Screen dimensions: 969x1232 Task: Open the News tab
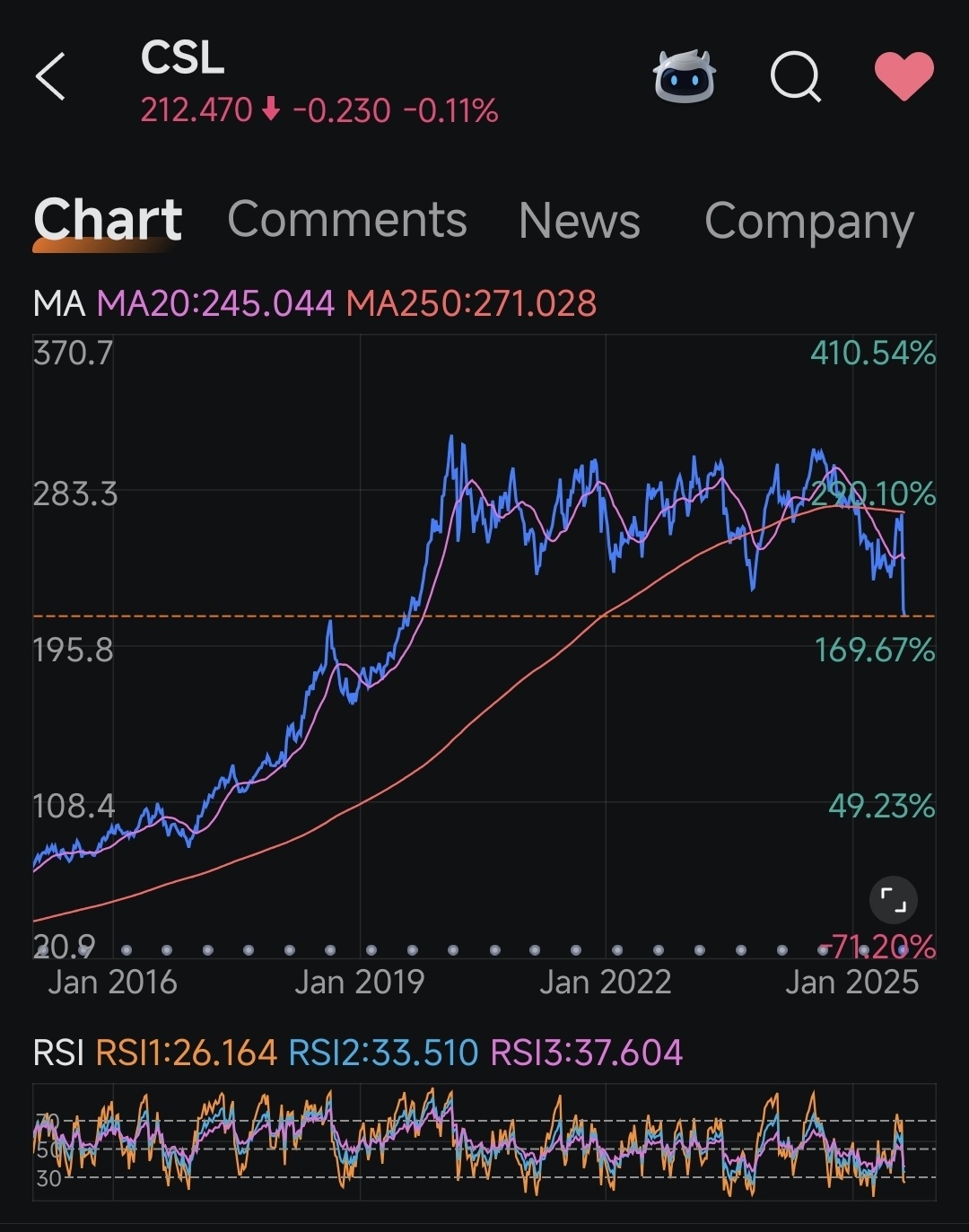click(580, 221)
